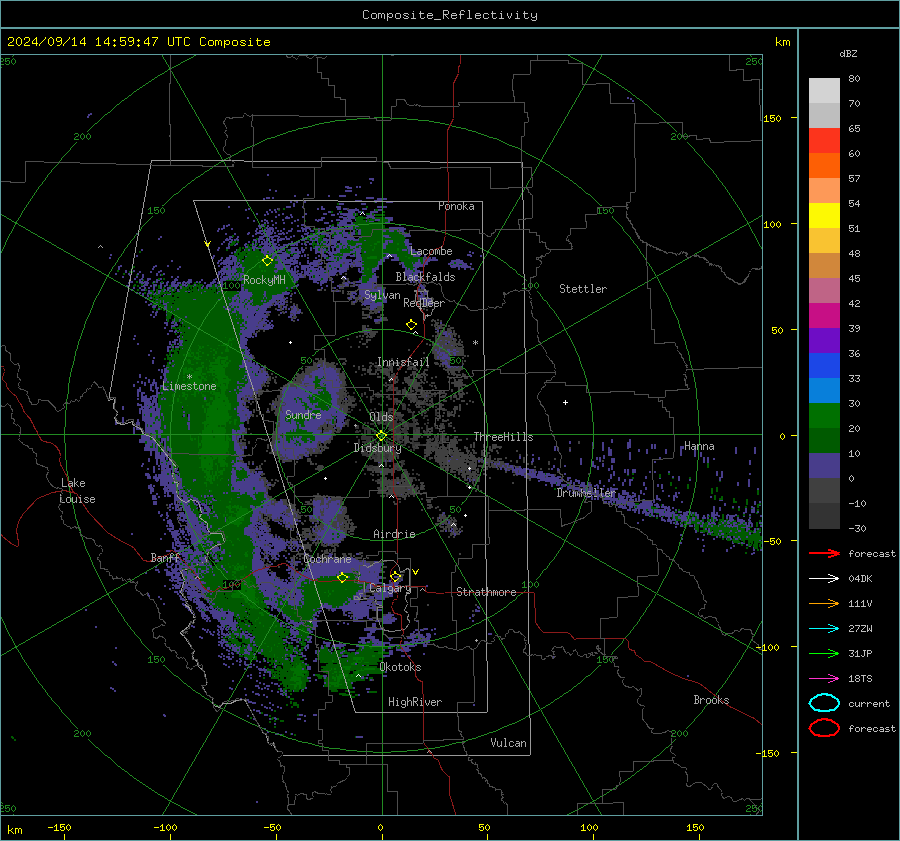
Task: Click the Sylvan map label
Action: pyautogui.click(x=382, y=295)
